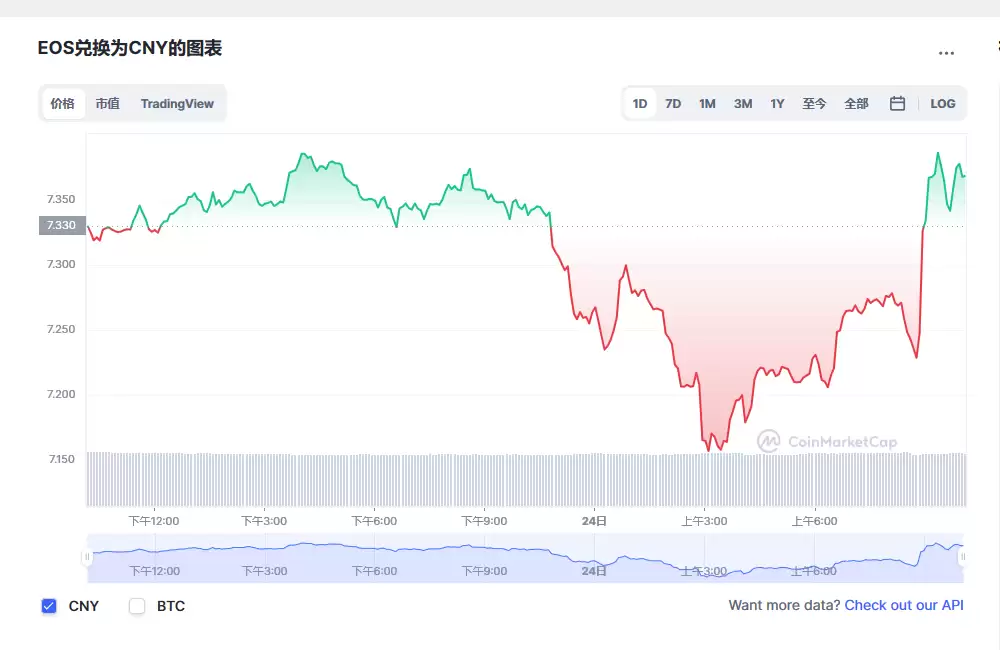Viewport: 1000px width, 650px height.
Task: Open the TradingView tab
Action: click(177, 103)
